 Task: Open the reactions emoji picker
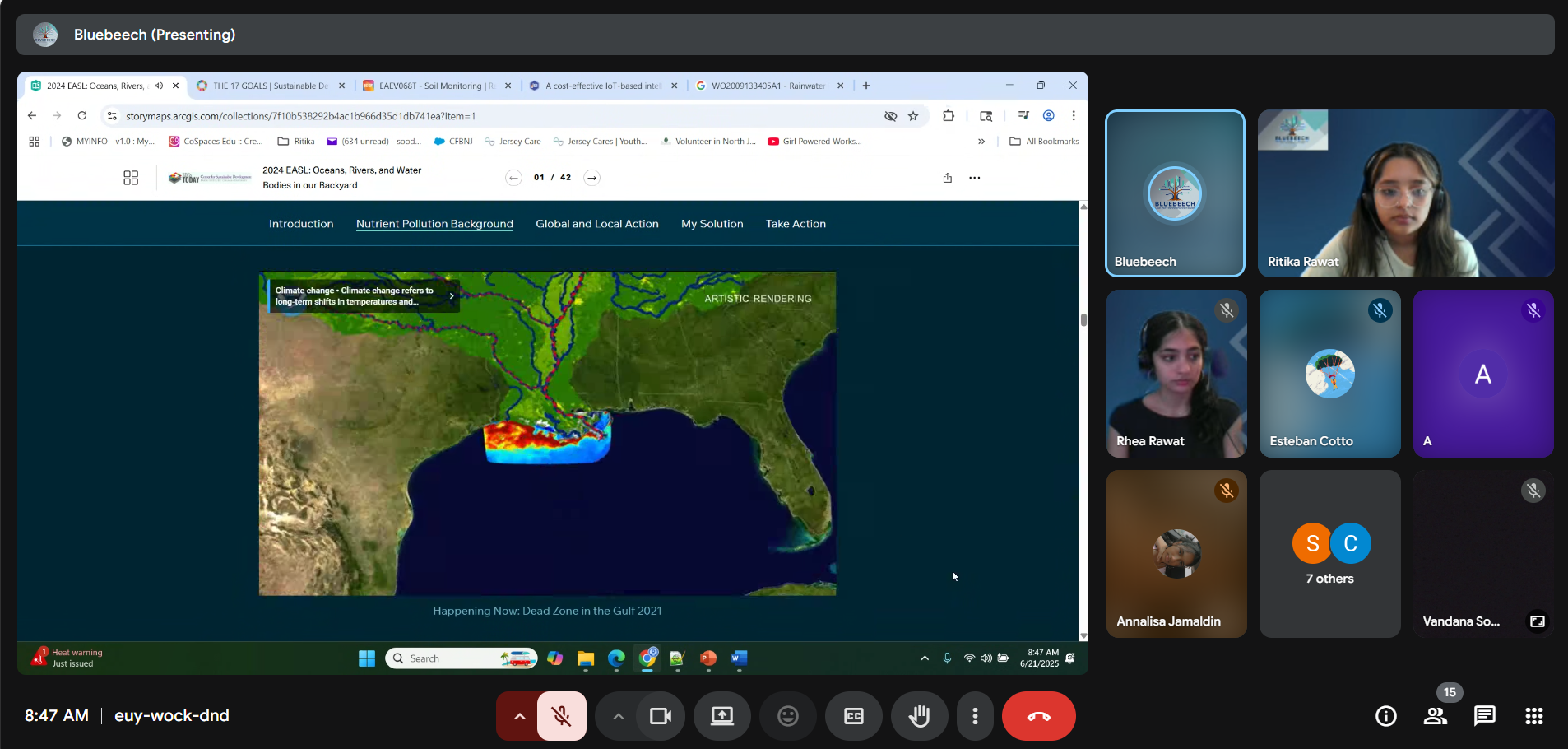coord(787,716)
